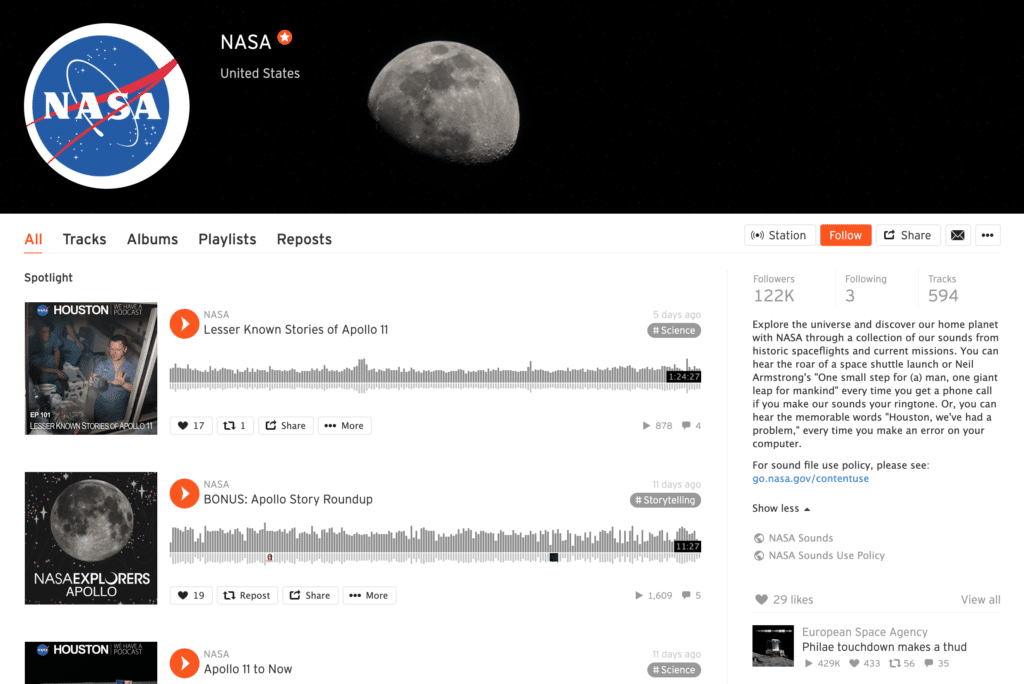Open More menu for Lesser Known Stories
Screen dimensions: 1024x684
(344, 425)
